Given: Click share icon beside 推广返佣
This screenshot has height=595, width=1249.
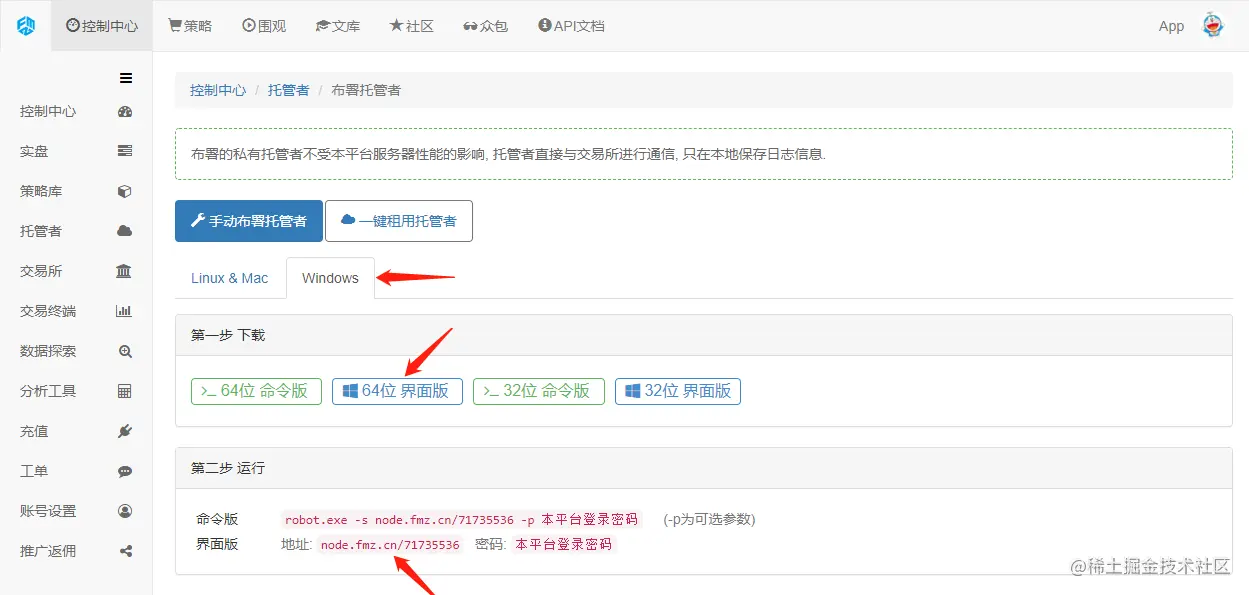Looking at the screenshot, I should point(125,551).
